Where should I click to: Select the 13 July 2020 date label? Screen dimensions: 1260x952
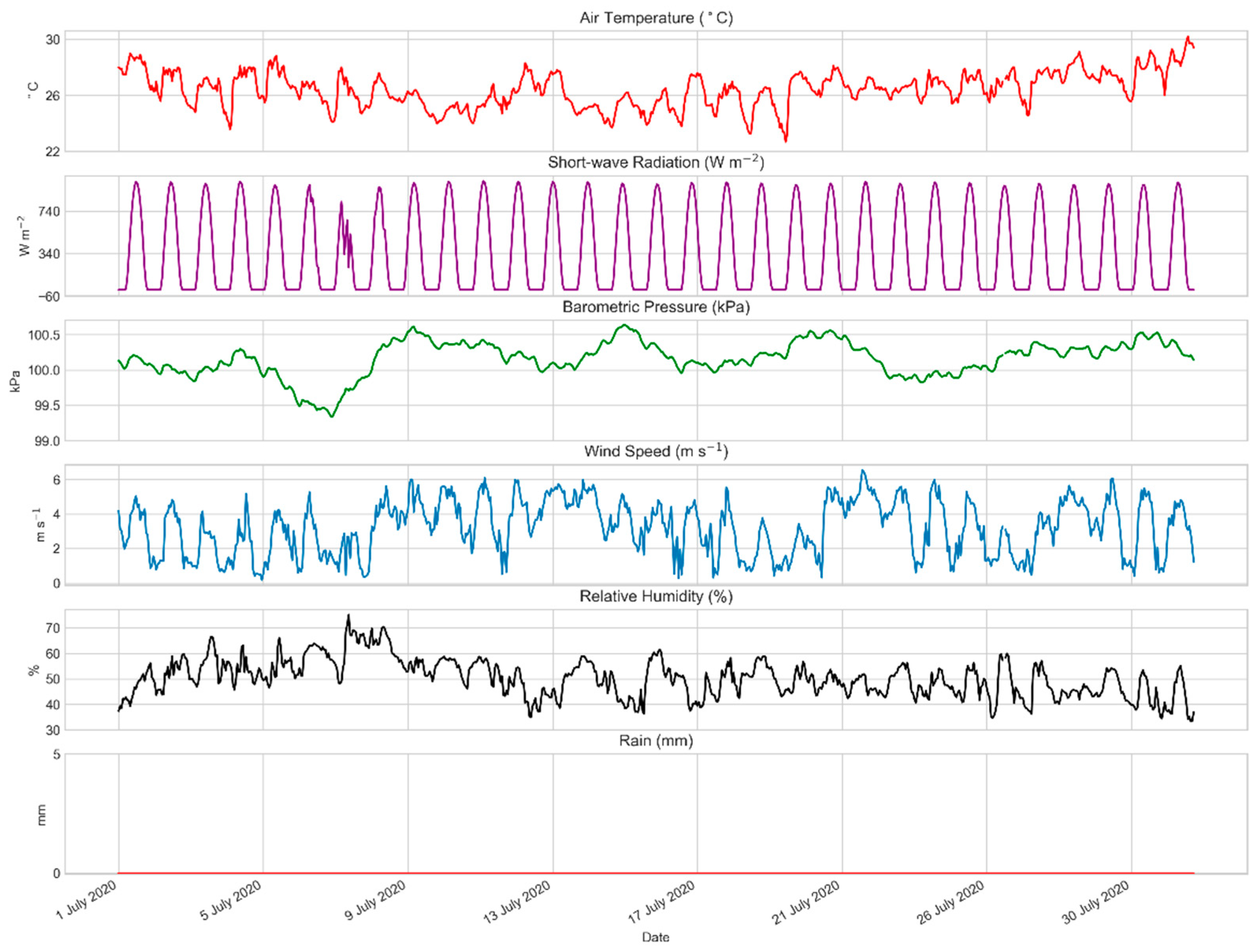517,901
